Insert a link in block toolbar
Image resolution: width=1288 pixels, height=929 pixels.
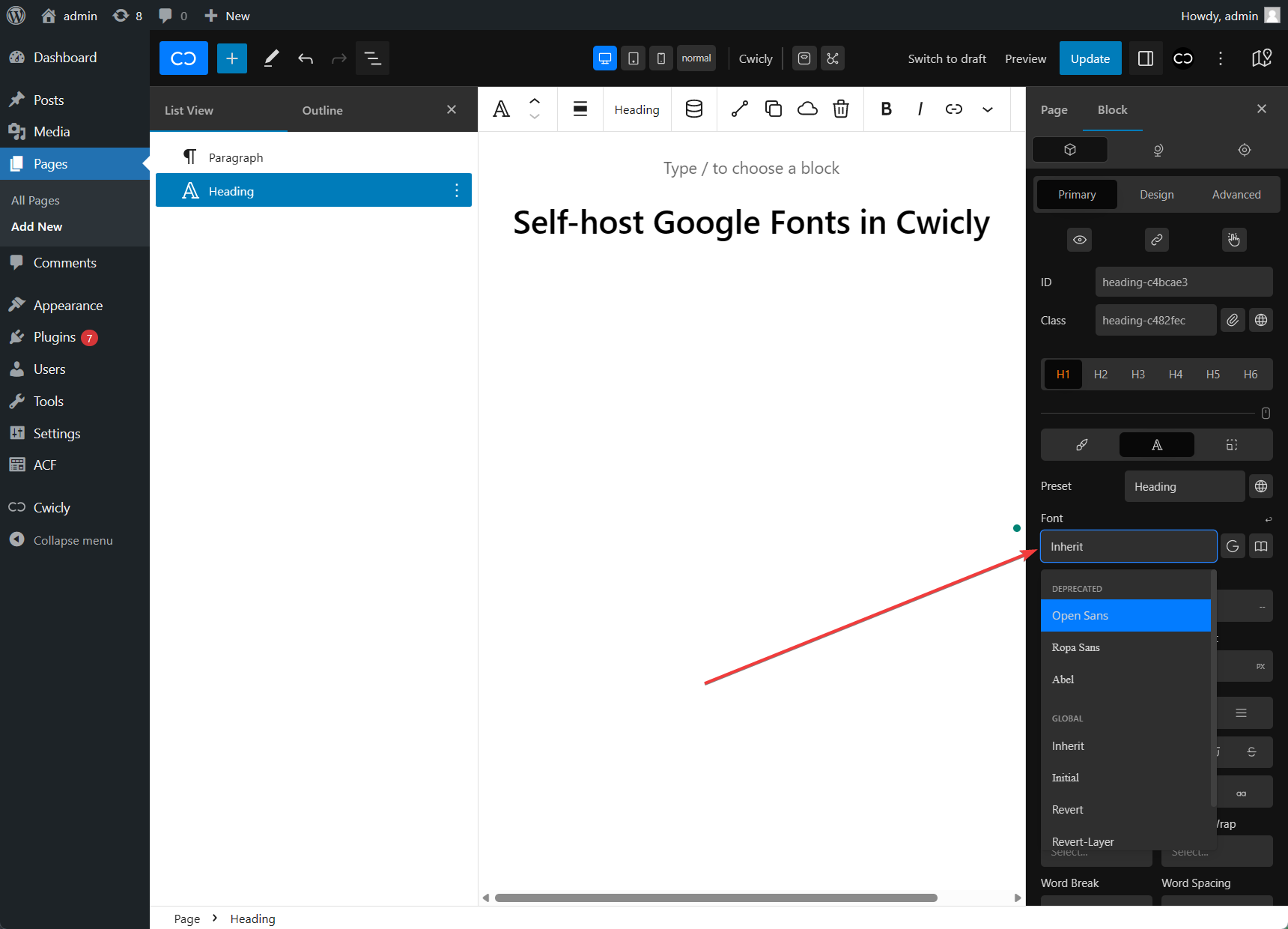point(954,109)
